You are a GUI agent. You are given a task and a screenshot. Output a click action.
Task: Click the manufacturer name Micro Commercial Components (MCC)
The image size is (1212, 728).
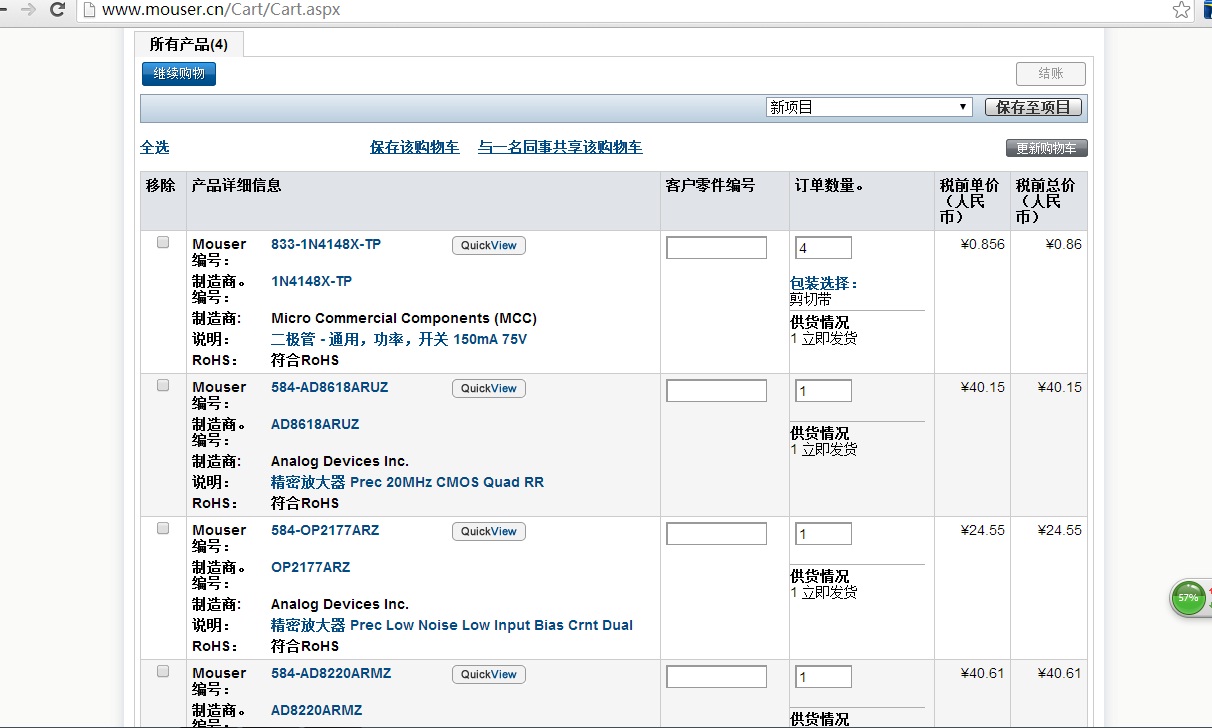point(404,318)
